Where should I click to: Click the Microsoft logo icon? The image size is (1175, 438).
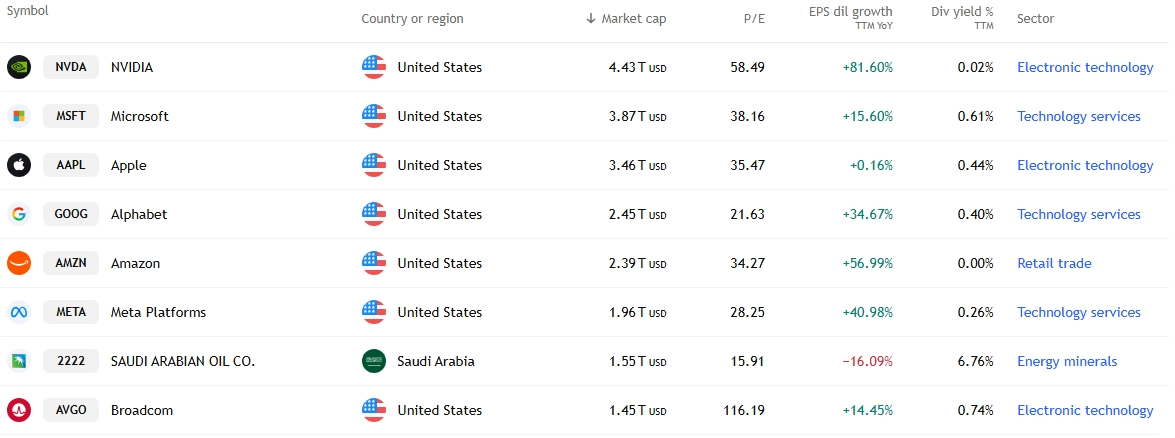pyautogui.click(x=19, y=116)
